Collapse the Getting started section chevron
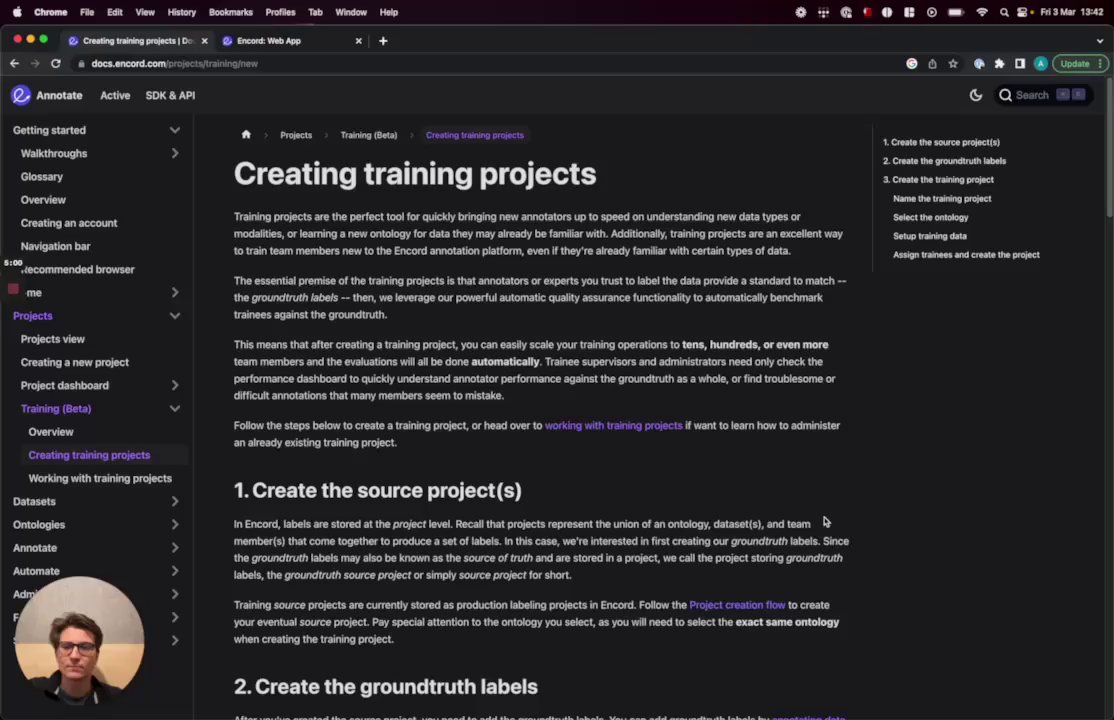The width and height of the screenshot is (1114, 720). [x=175, y=130]
